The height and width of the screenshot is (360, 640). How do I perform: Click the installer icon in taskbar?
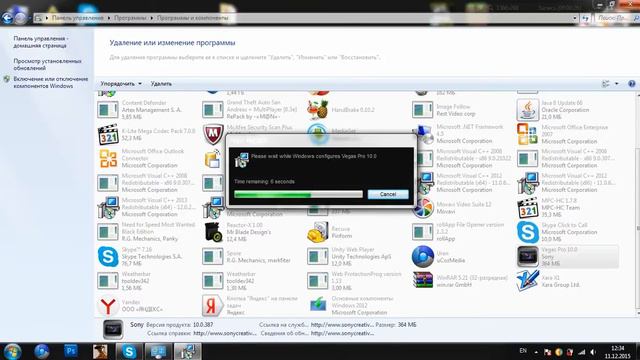pos(188,352)
